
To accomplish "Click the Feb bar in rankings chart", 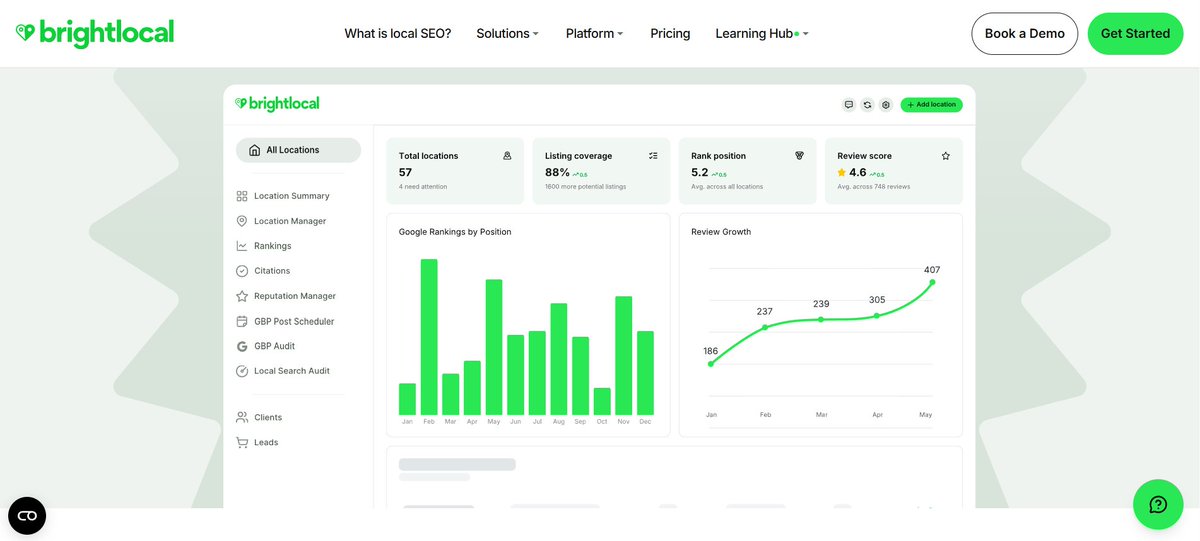I will click(x=429, y=337).
